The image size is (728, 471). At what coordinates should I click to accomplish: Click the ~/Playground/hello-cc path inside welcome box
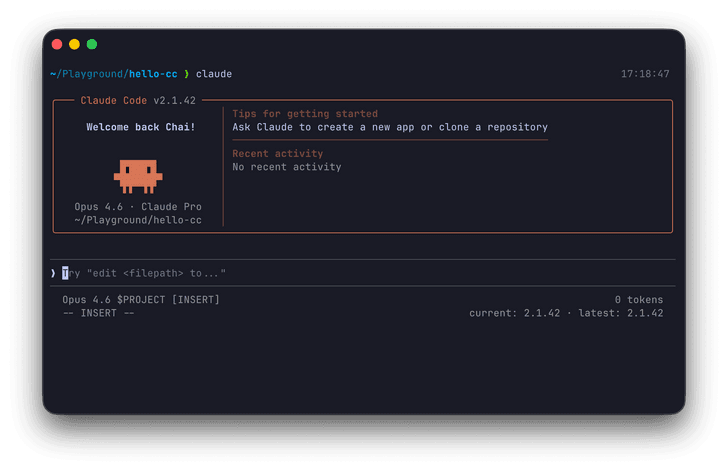(138, 220)
